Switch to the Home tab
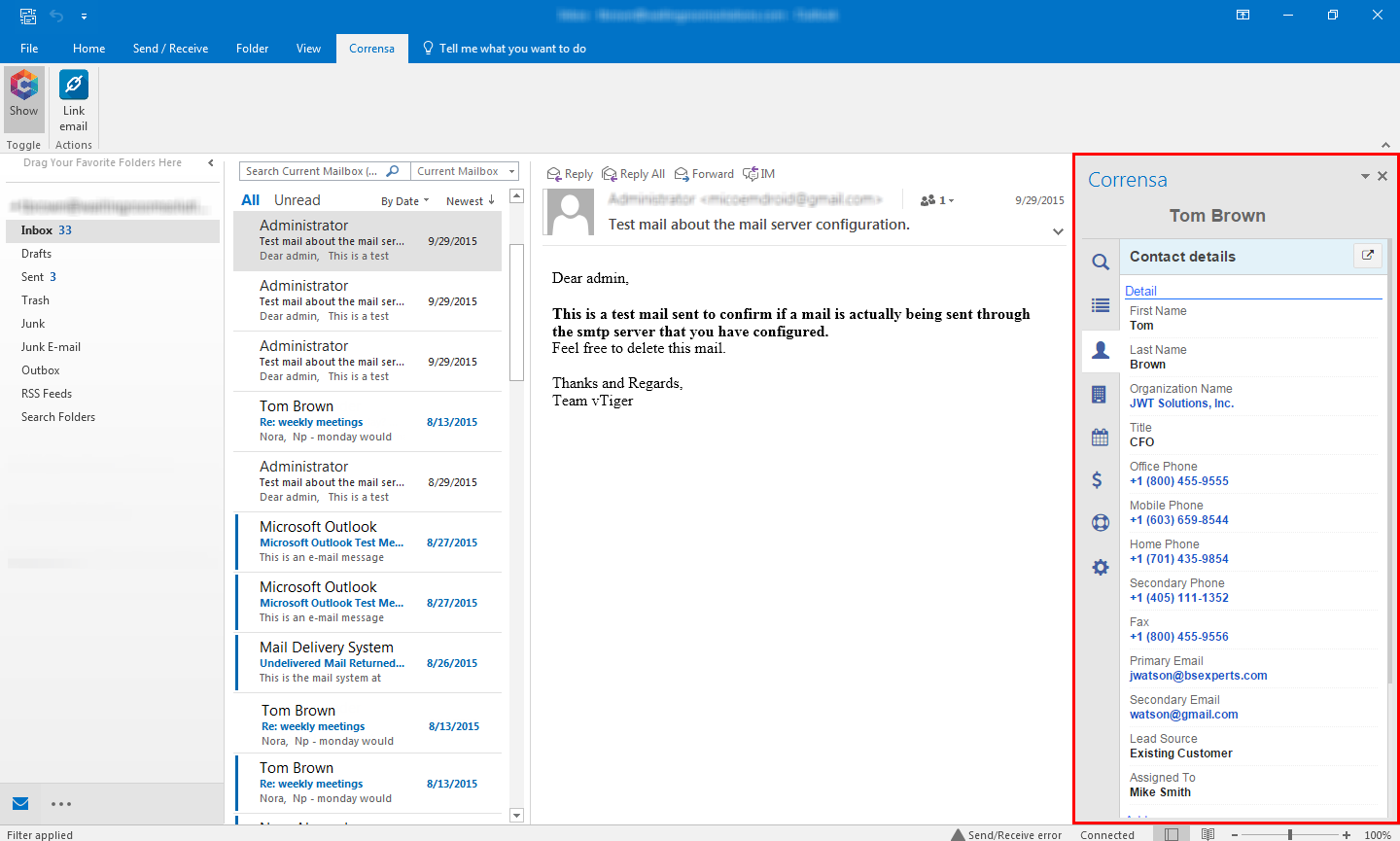 tap(88, 48)
